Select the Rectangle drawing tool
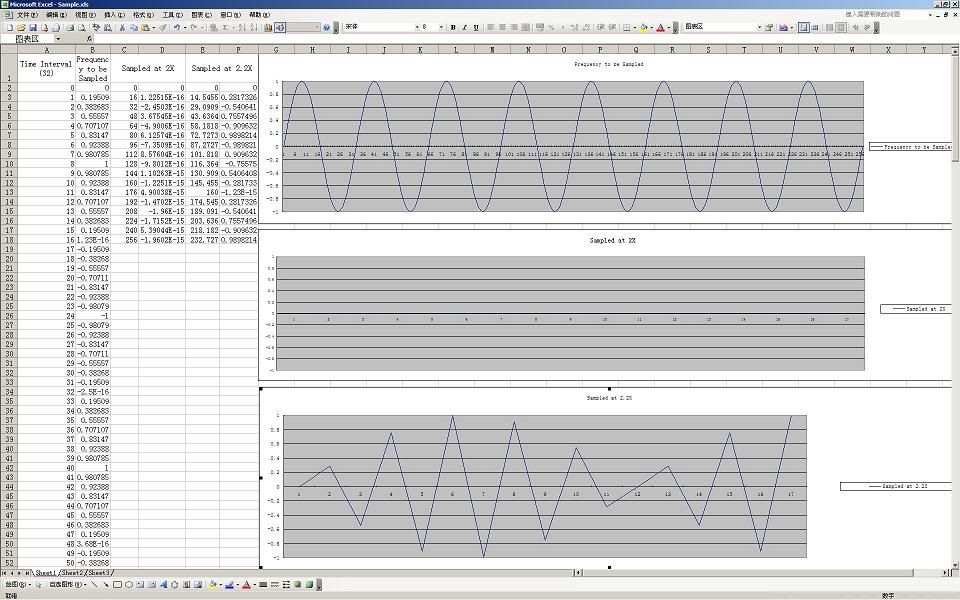960x600 pixels. (118, 584)
